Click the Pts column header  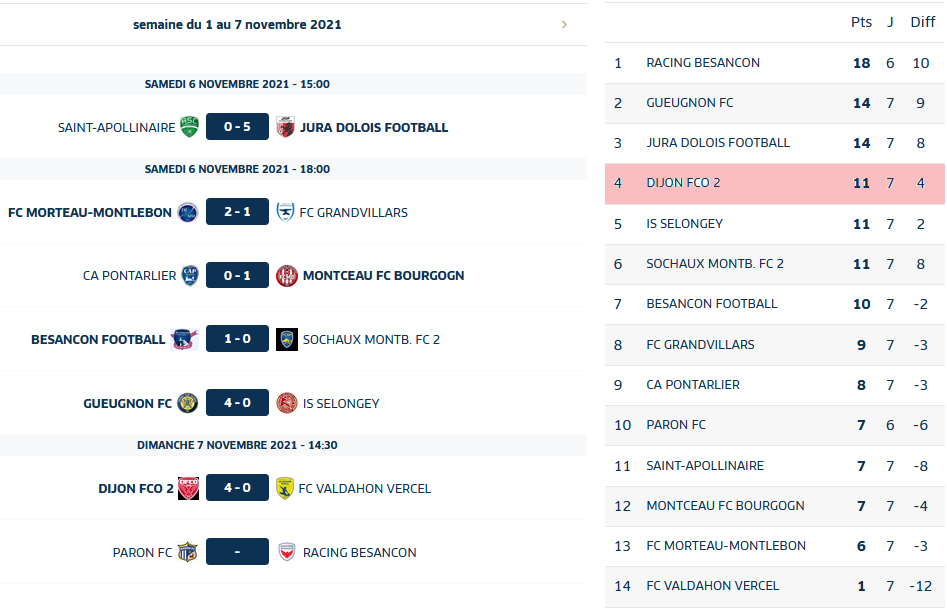(861, 22)
